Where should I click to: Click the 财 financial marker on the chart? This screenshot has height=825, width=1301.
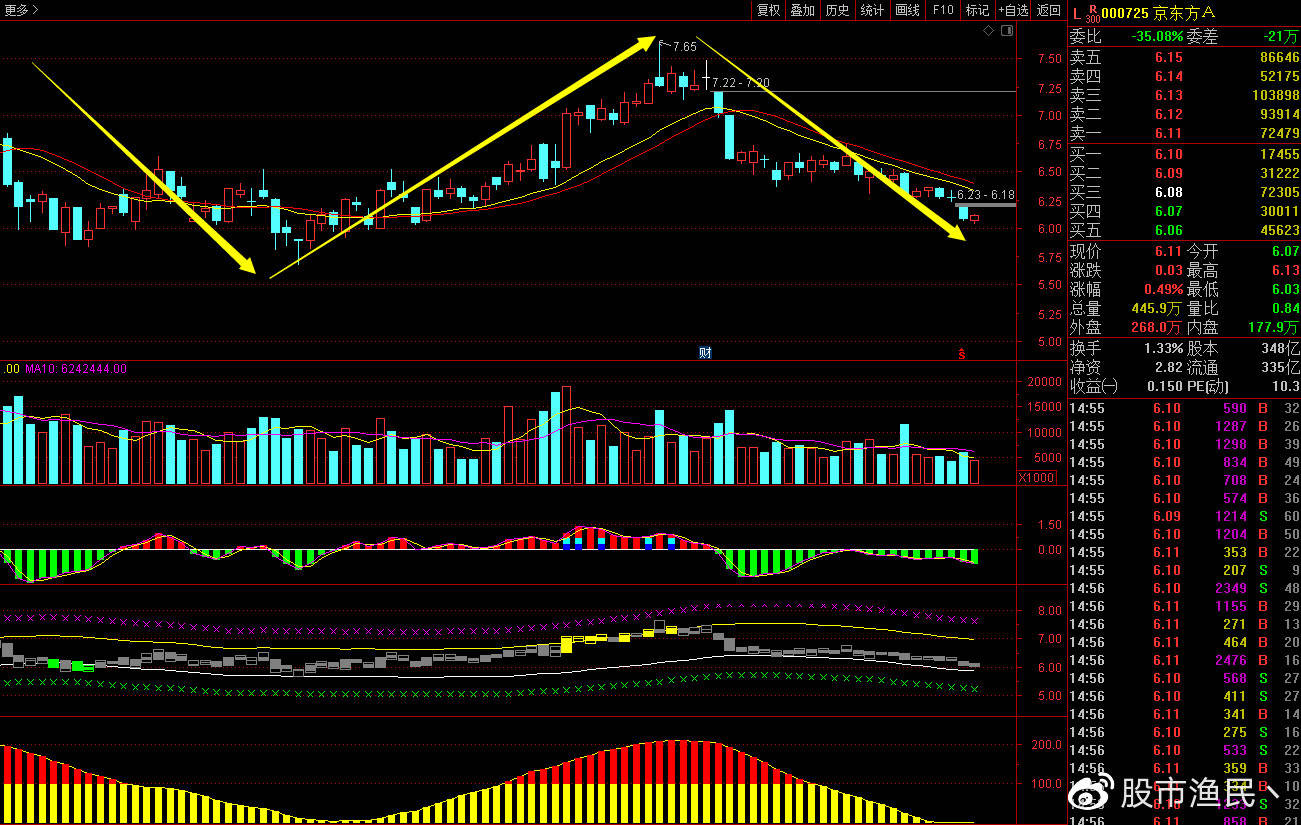(705, 352)
